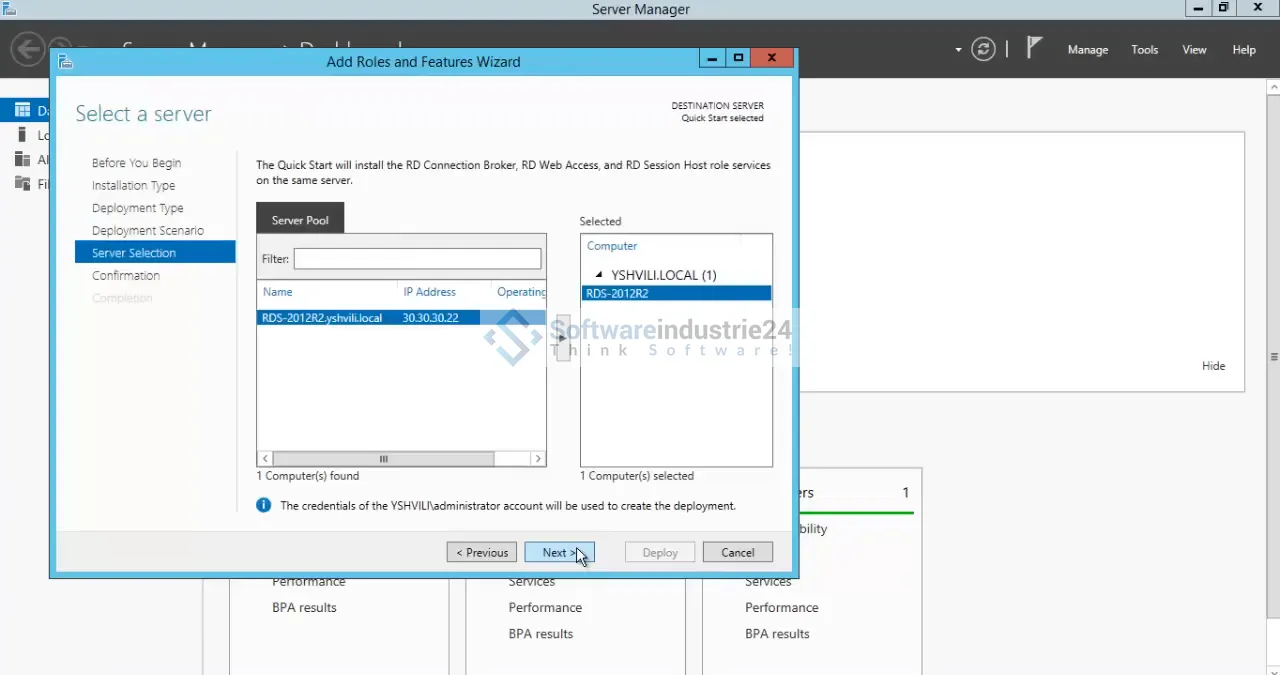Viewport: 1280px width, 675px height.
Task: Go back with the Previous button
Action: 482,553
